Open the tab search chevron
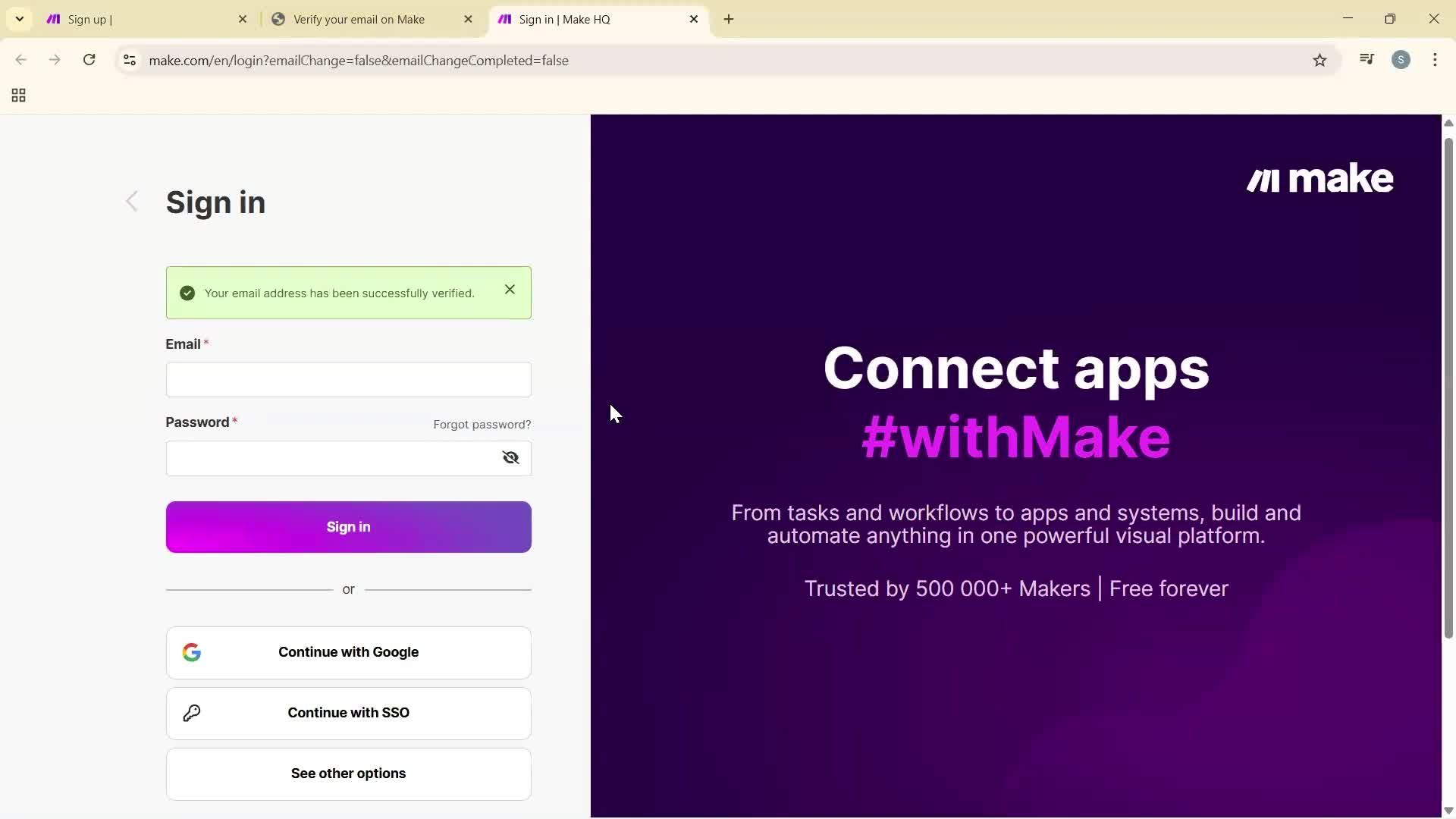The height and width of the screenshot is (819, 1456). pyautogui.click(x=19, y=19)
